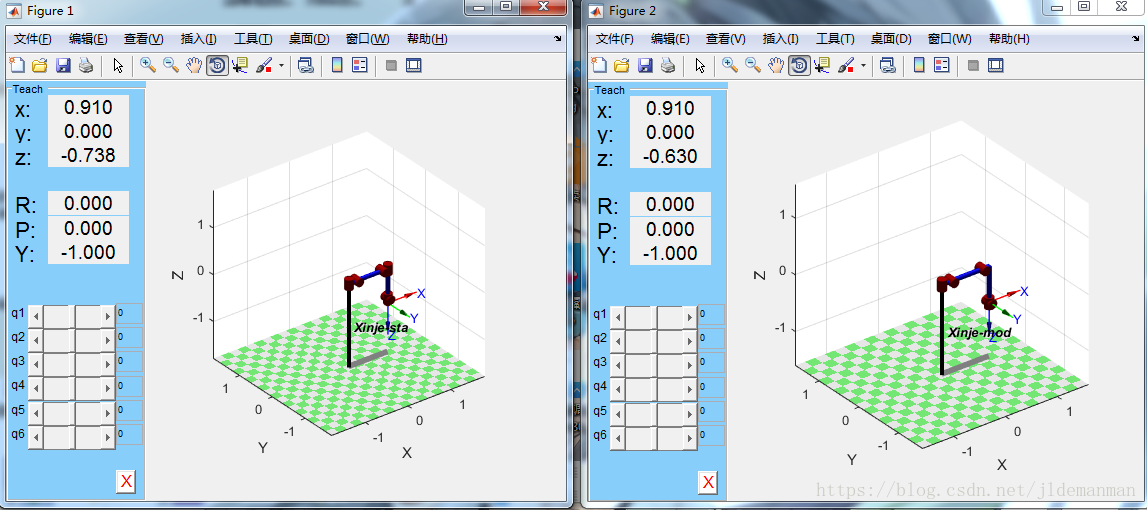Select Brush tool in Figure 1 toolbar
This screenshot has height=510, width=1147.
[264, 66]
